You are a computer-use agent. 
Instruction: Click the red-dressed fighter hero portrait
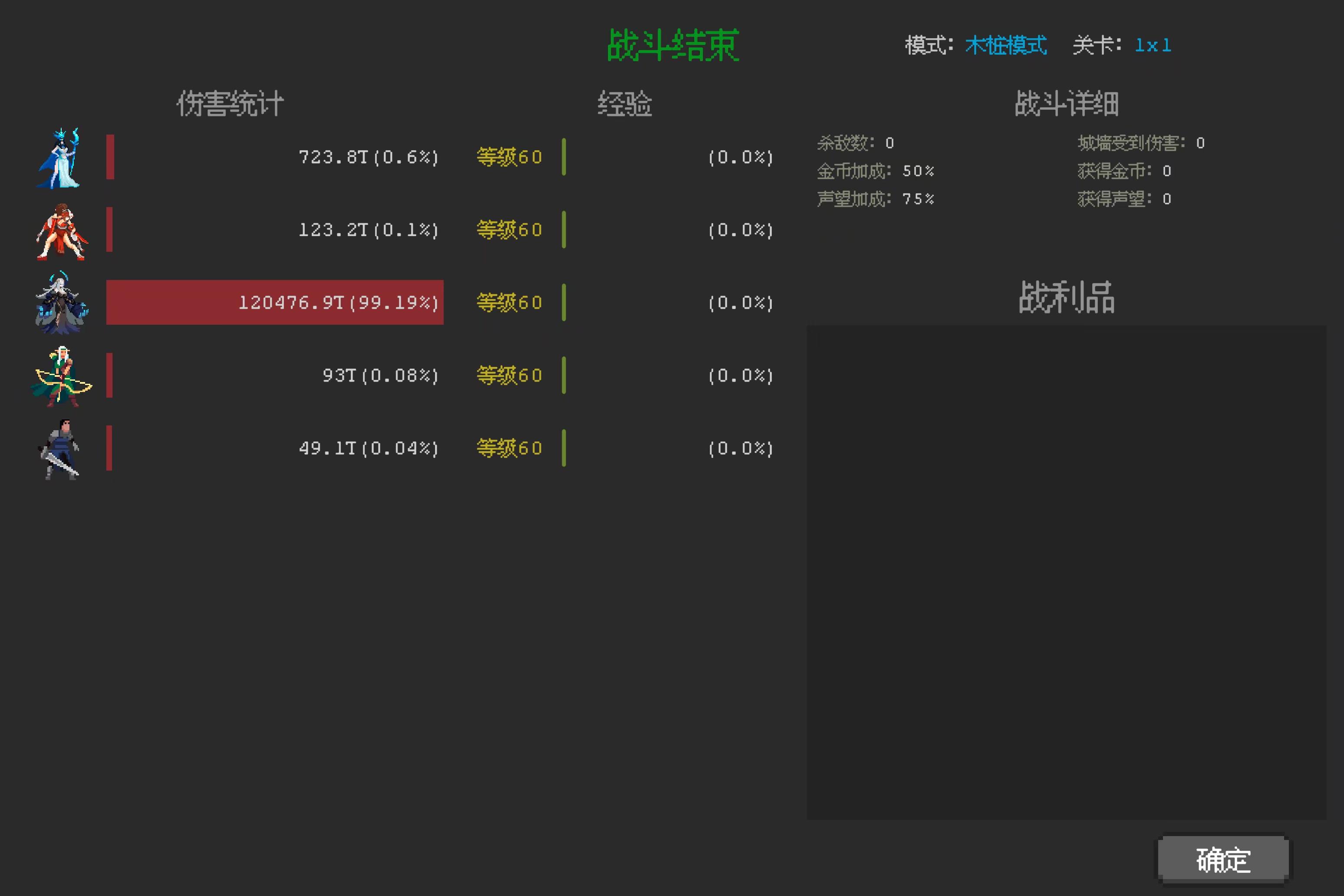coord(62,231)
